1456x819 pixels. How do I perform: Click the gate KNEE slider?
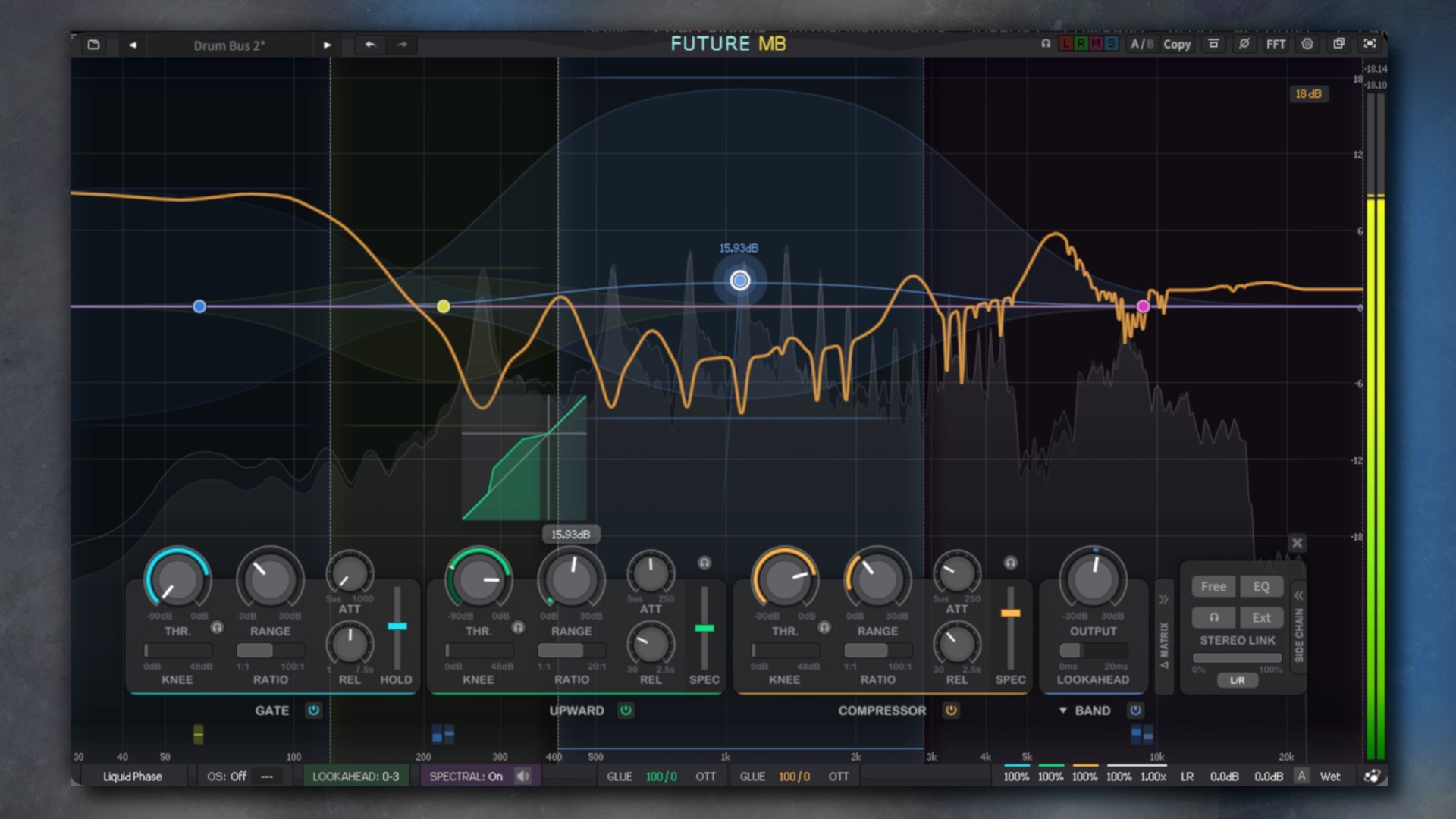pyautogui.click(x=177, y=651)
